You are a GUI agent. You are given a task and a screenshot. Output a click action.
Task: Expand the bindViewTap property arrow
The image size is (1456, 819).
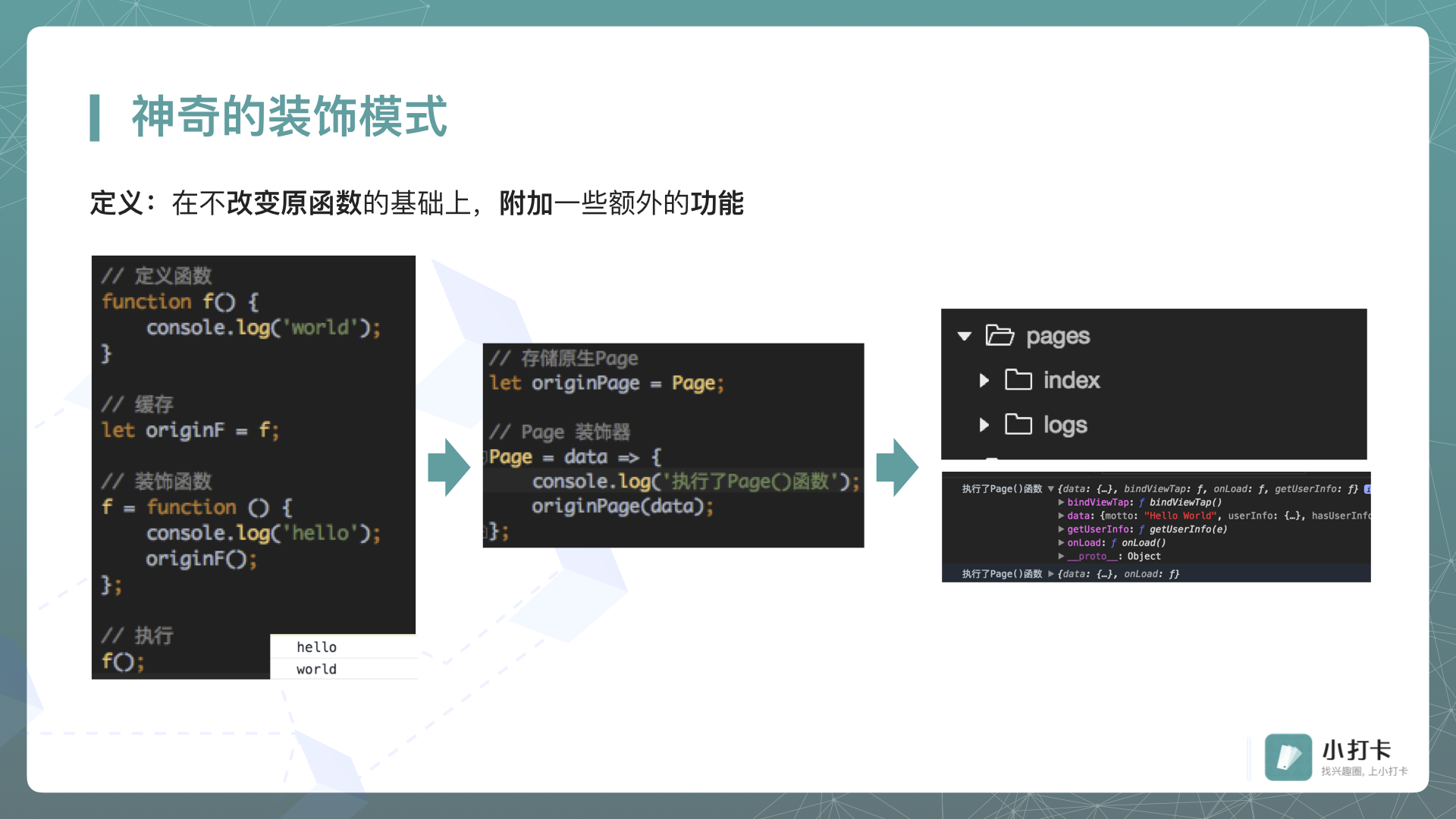tap(1061, 502)
